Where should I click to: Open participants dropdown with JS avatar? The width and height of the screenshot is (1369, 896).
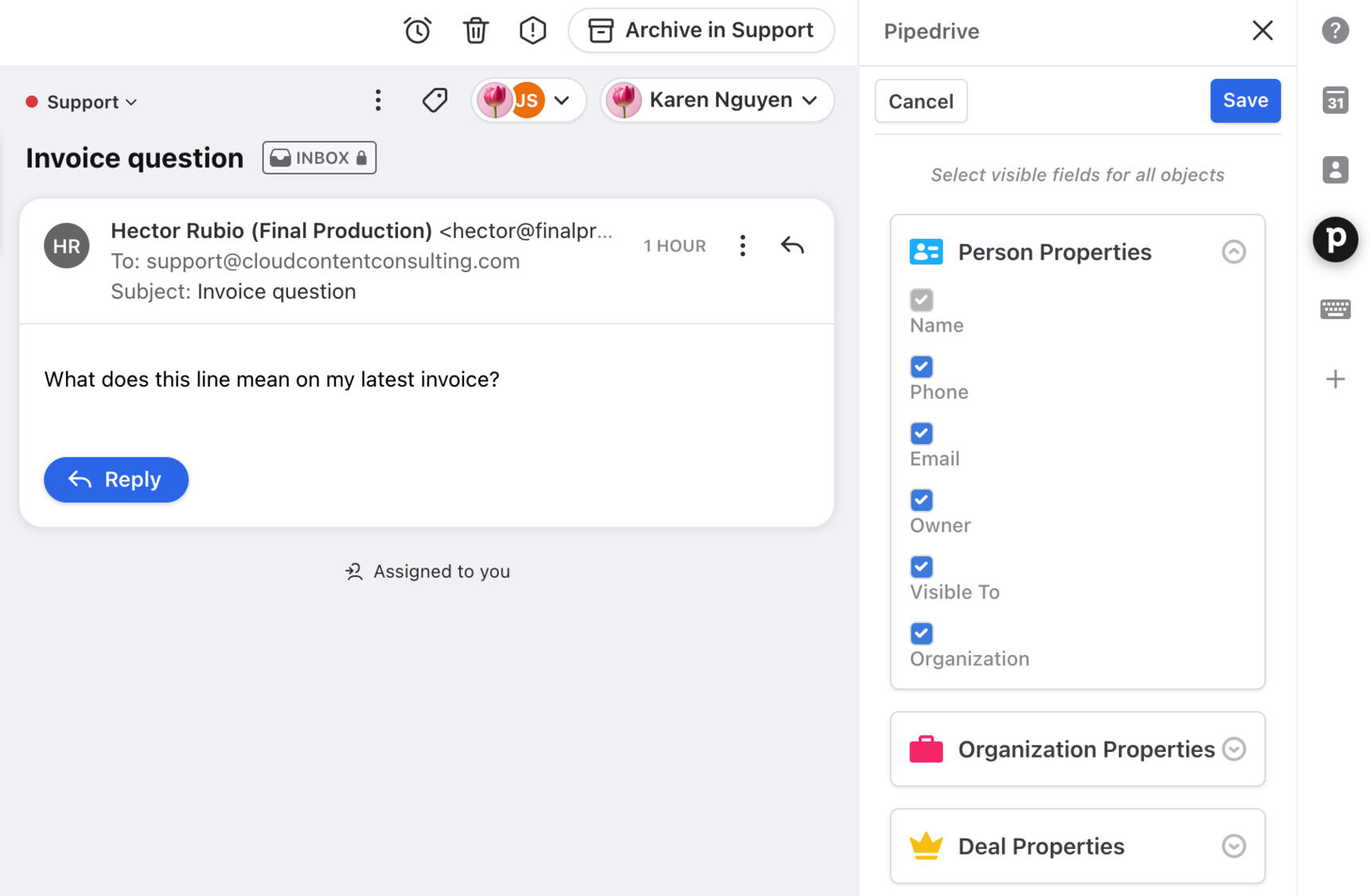(x=528, y=100)
